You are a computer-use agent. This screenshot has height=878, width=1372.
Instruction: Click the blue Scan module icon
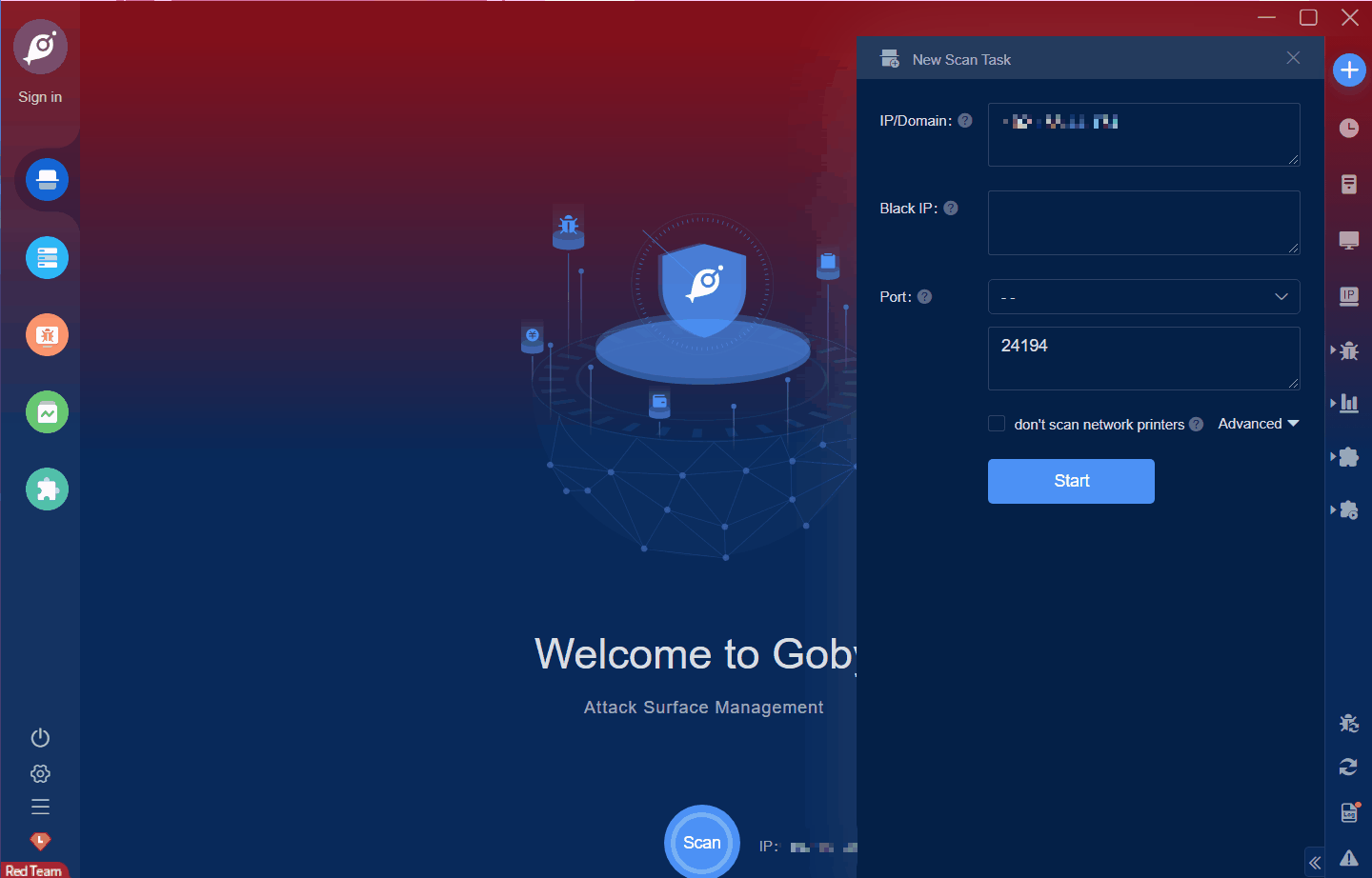tap(47, 179)
